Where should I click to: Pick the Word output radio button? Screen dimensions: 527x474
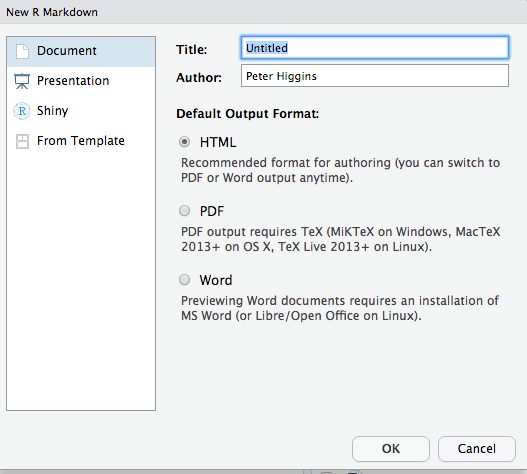184,280
